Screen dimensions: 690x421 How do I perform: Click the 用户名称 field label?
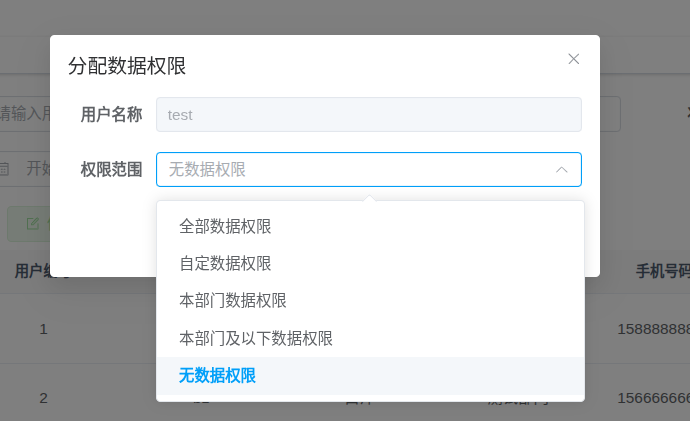click(x=111, y=114)
